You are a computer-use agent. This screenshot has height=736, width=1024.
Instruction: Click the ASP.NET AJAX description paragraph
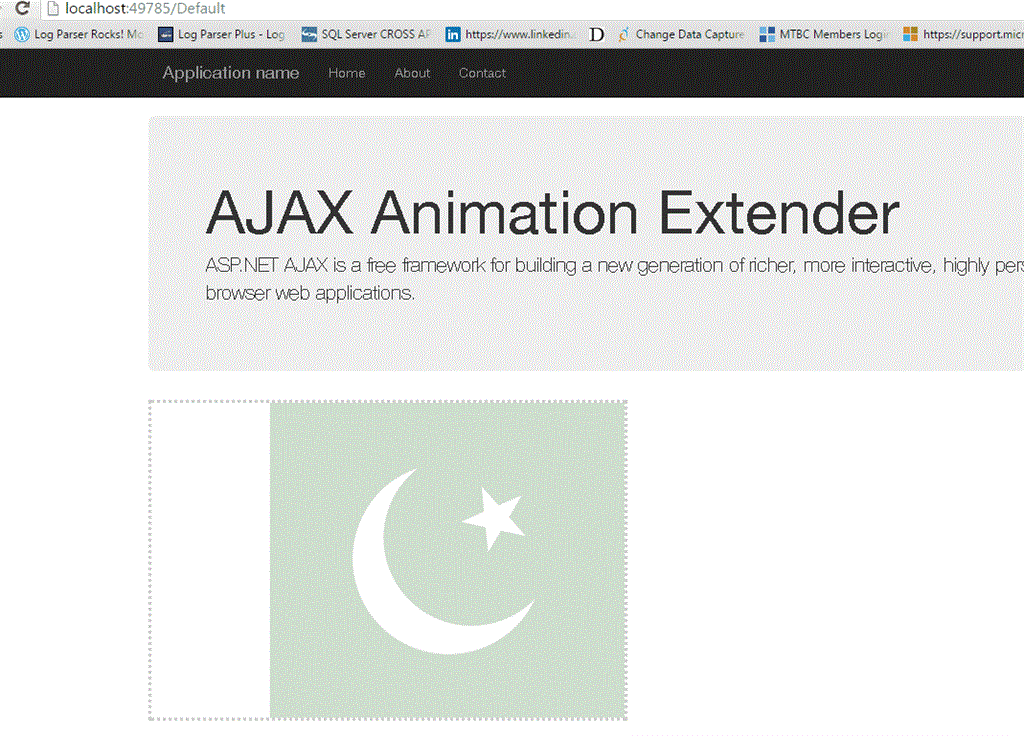[x=615, y=279]
